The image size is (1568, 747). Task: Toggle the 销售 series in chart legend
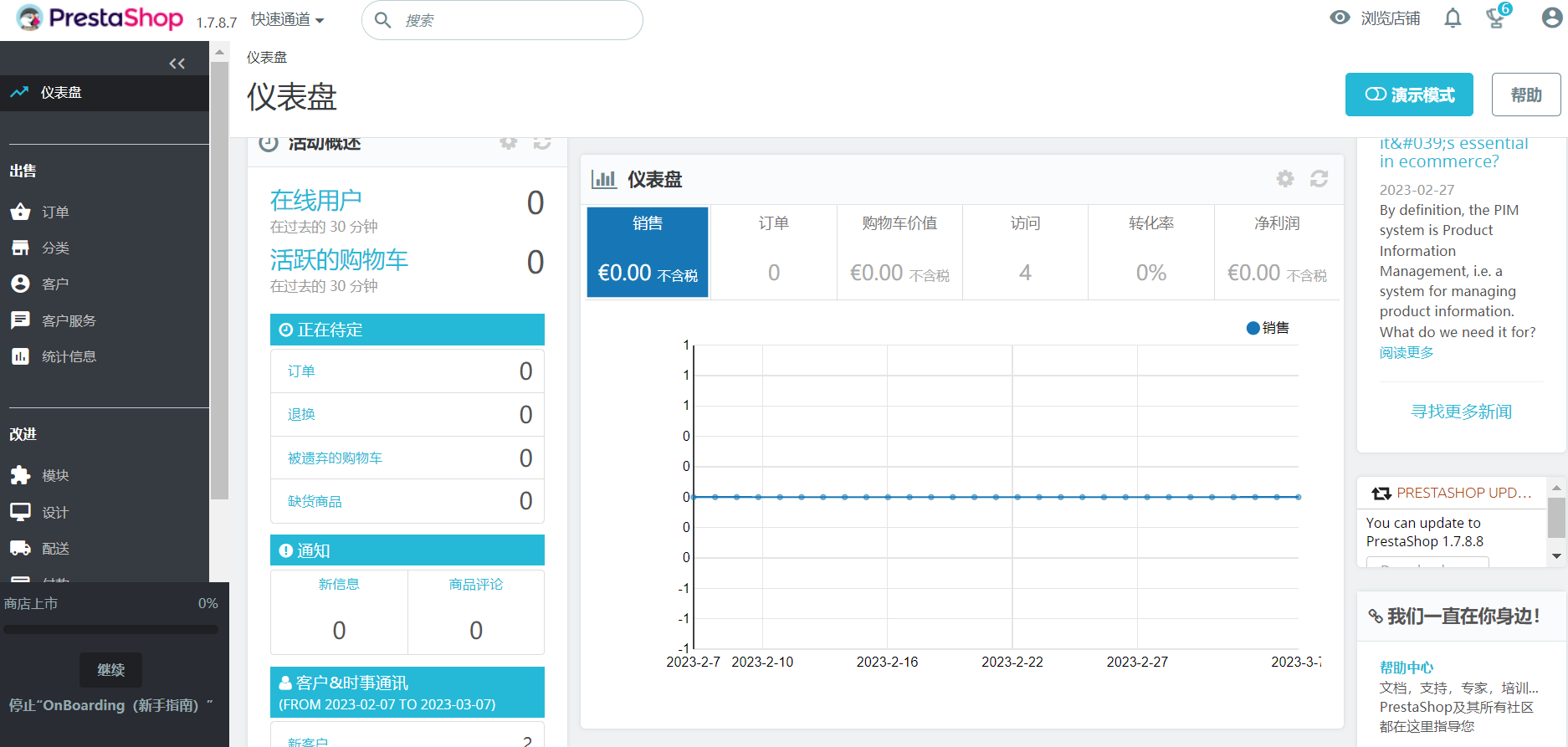[1268, 328]
